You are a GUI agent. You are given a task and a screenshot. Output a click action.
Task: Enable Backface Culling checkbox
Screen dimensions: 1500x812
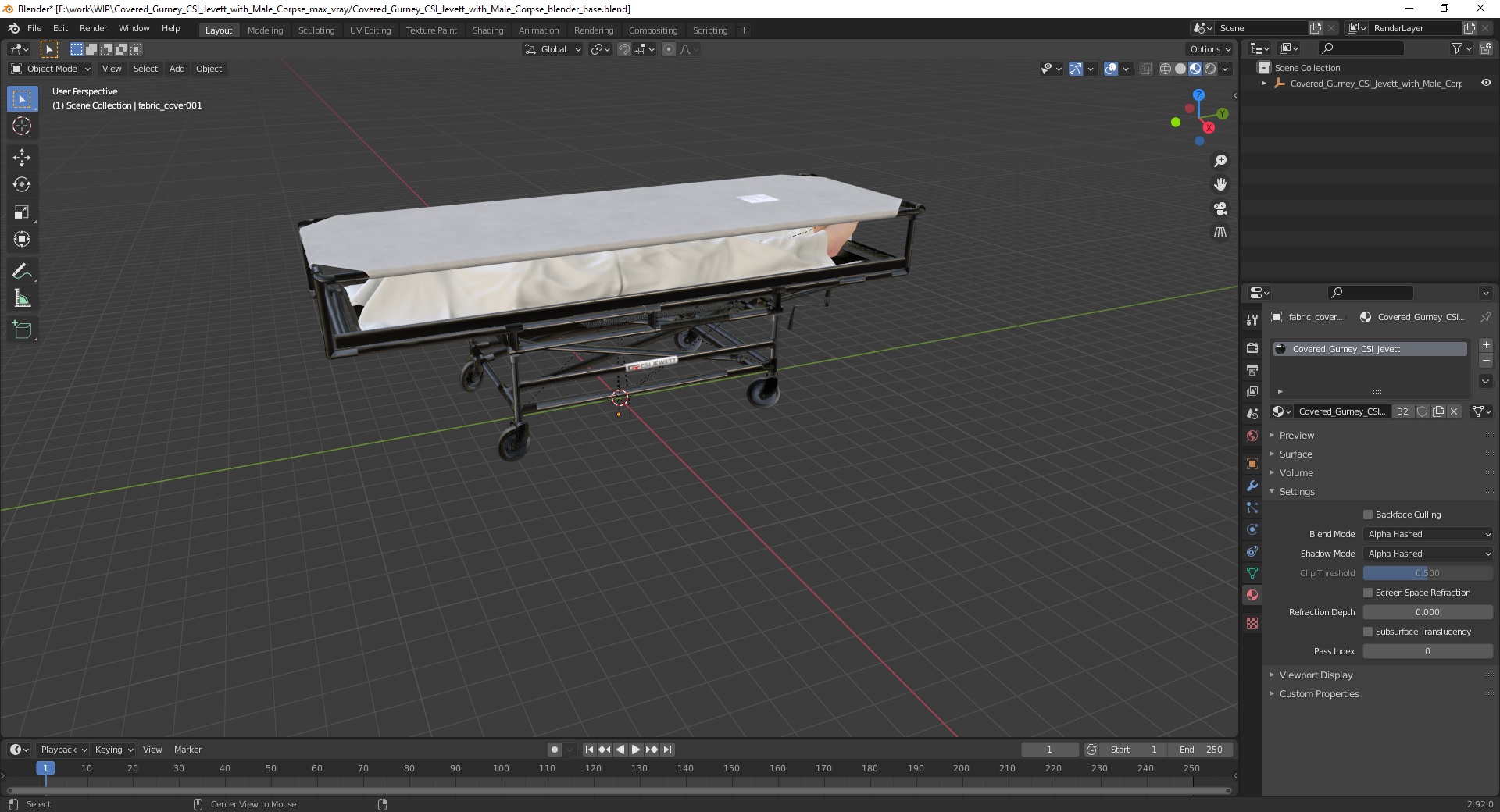point(1368,515)
